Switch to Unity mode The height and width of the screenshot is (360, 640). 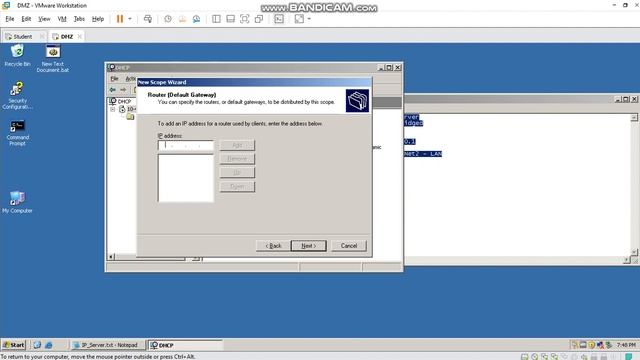pyautogui.click(x=259, y=19)
